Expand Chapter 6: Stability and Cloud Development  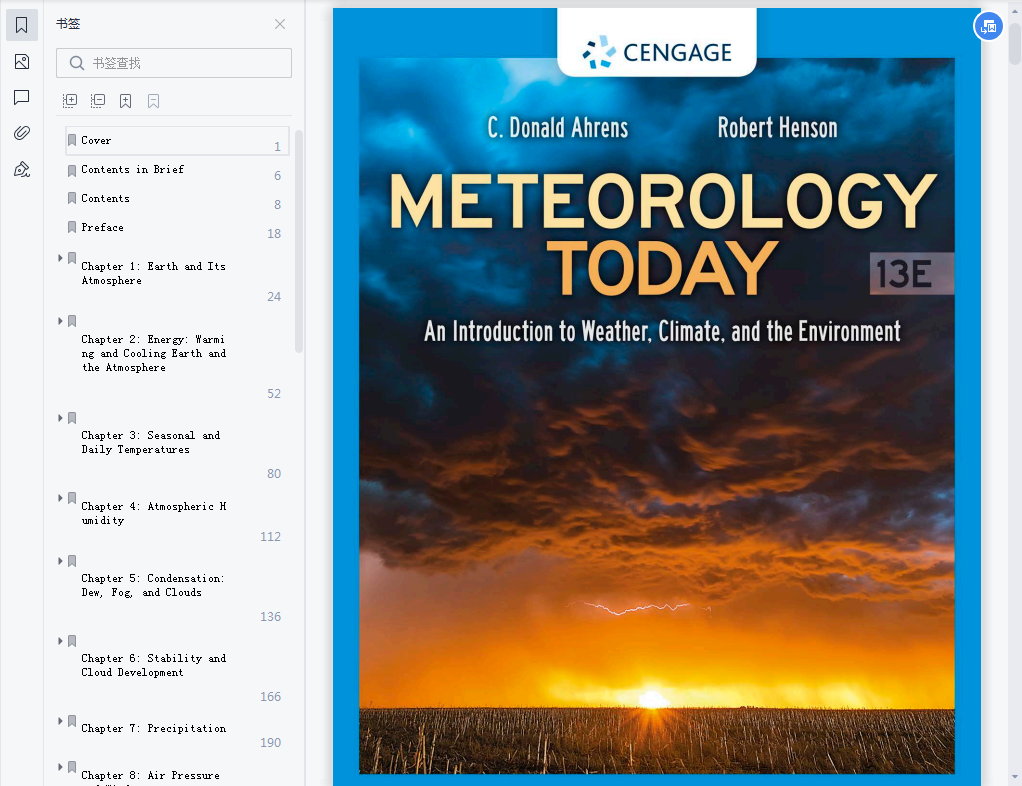[x=60, y=641]
